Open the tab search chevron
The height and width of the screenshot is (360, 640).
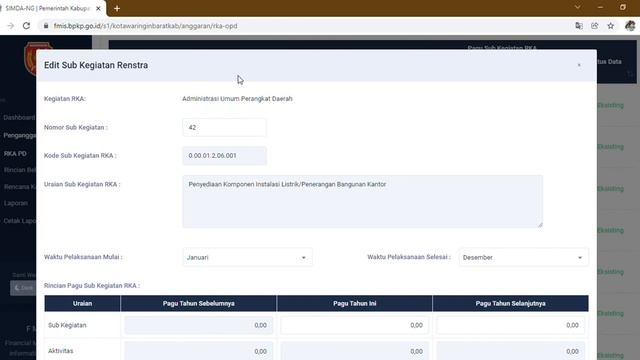[x=578, y=7]
